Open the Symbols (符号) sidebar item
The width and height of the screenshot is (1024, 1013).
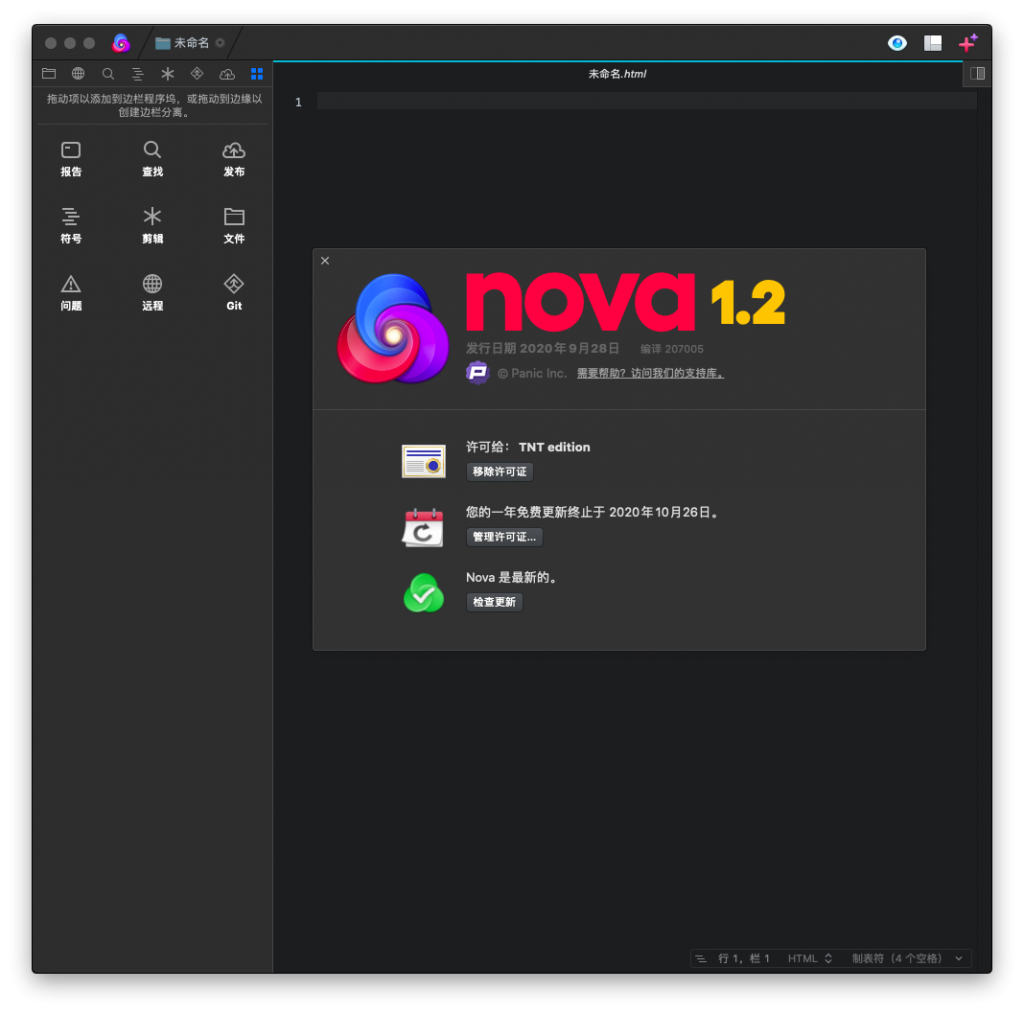tap(71, 225)
